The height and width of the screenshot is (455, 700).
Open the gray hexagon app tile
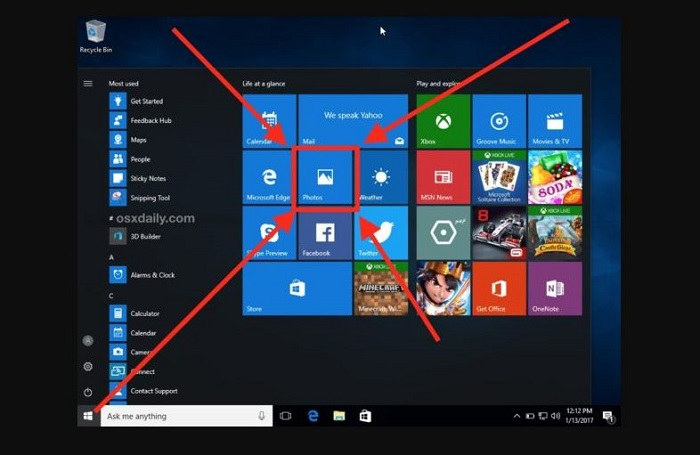pos(443,233)
